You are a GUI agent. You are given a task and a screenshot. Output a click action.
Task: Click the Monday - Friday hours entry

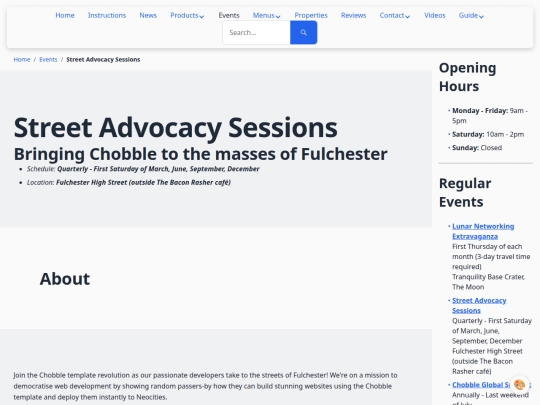click(x=490, y=116)
